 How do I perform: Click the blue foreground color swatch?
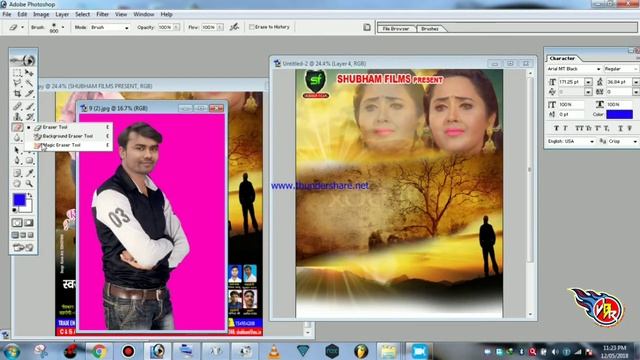coord(19,200)
